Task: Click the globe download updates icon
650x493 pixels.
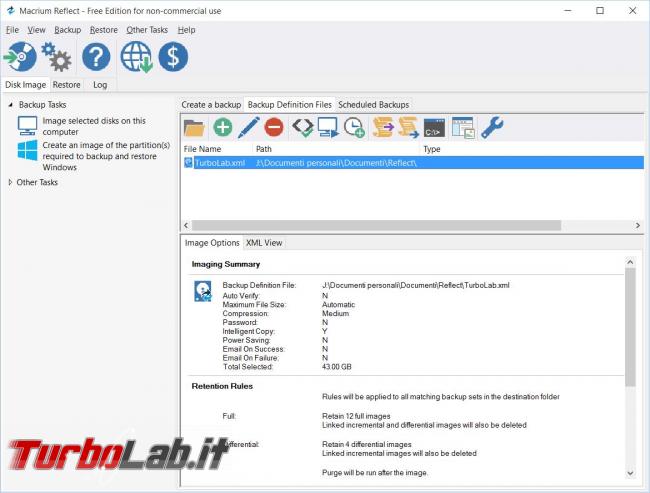Action: point(136,56)
